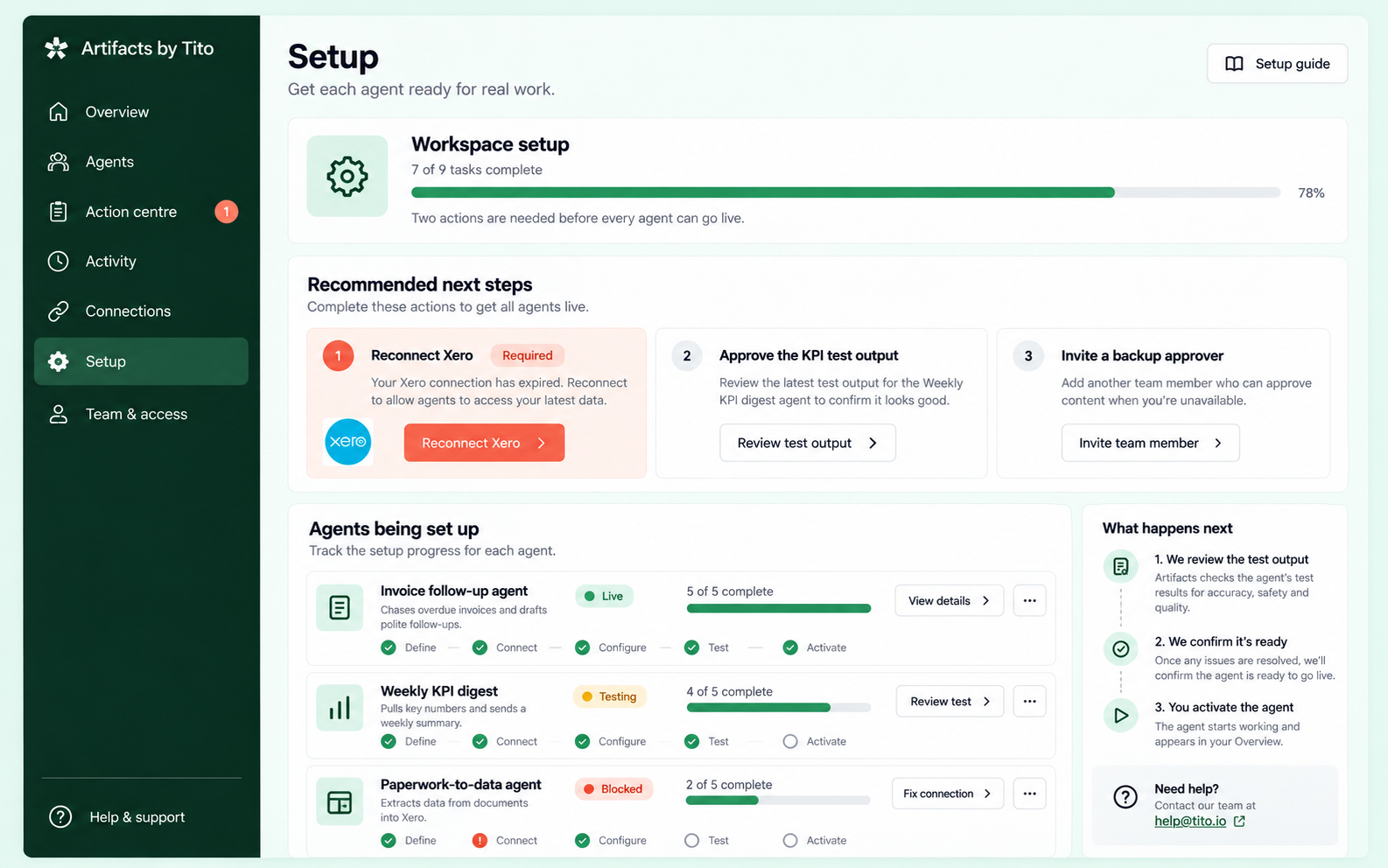
Task: Click chevron on Reconnect Xero button
Action: coord(542,443)
